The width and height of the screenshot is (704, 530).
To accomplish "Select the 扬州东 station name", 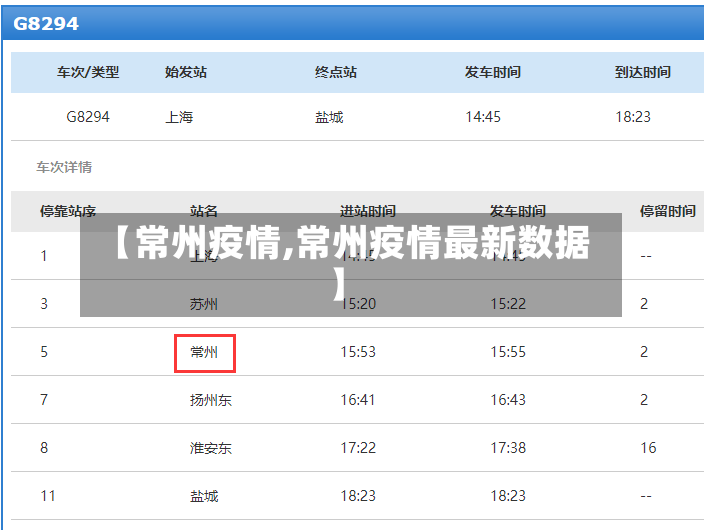I will pyautogui.click(x=211, y=400).
